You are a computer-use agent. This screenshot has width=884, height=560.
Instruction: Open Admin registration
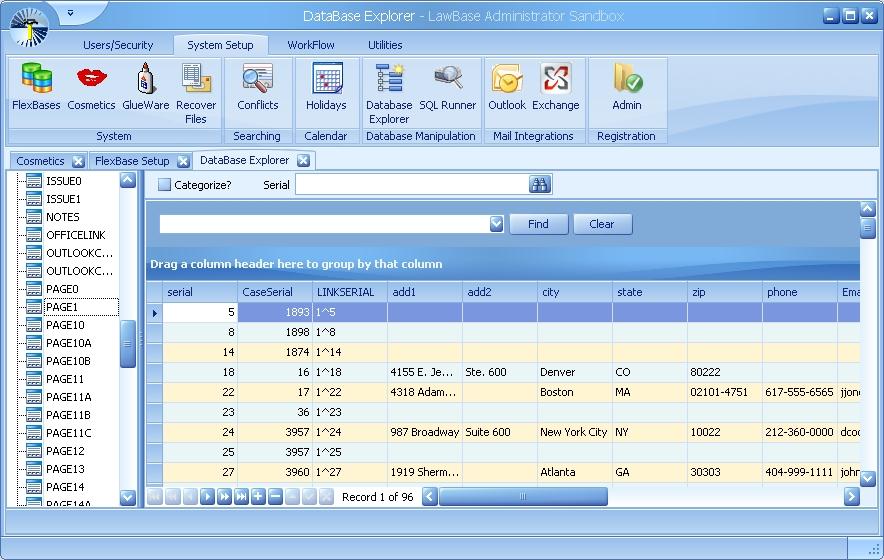tap(627, 86)
